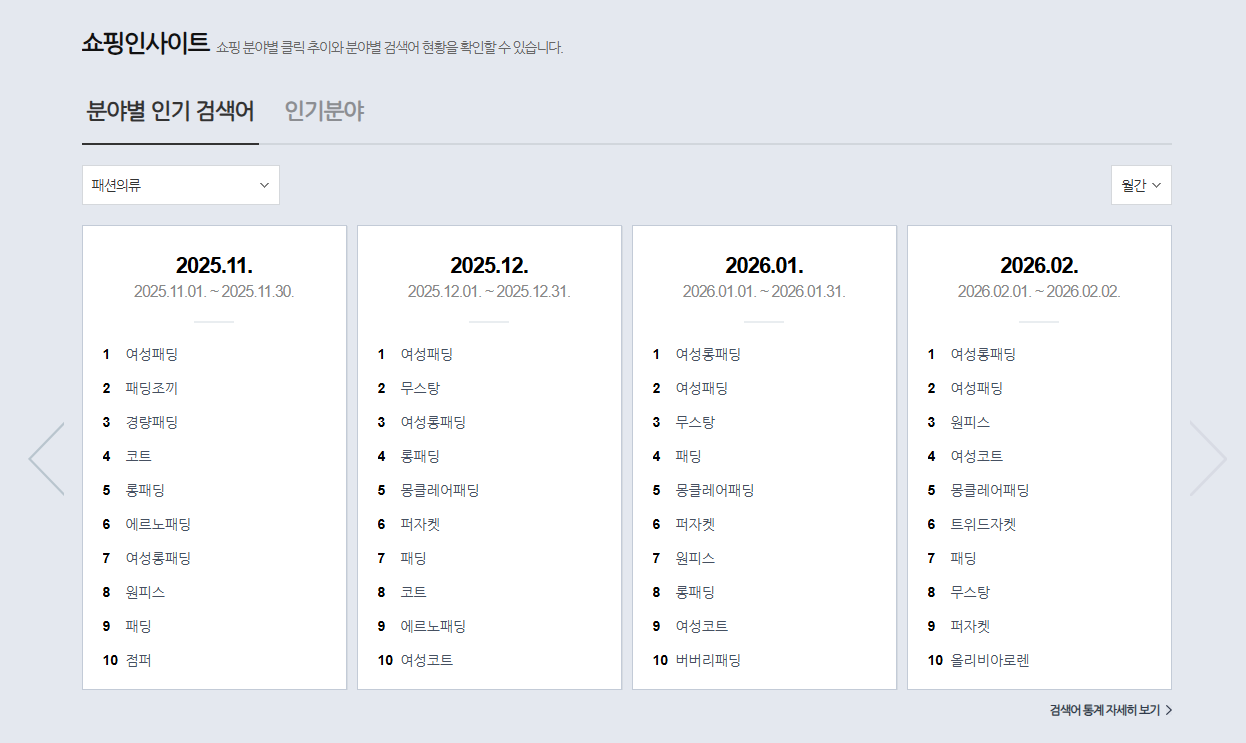The width and height of the screenshot is (1246, 743).
Task: Click 몽클레어패딩 ranked 5 in 2026.02.
Action: [990, 490]
